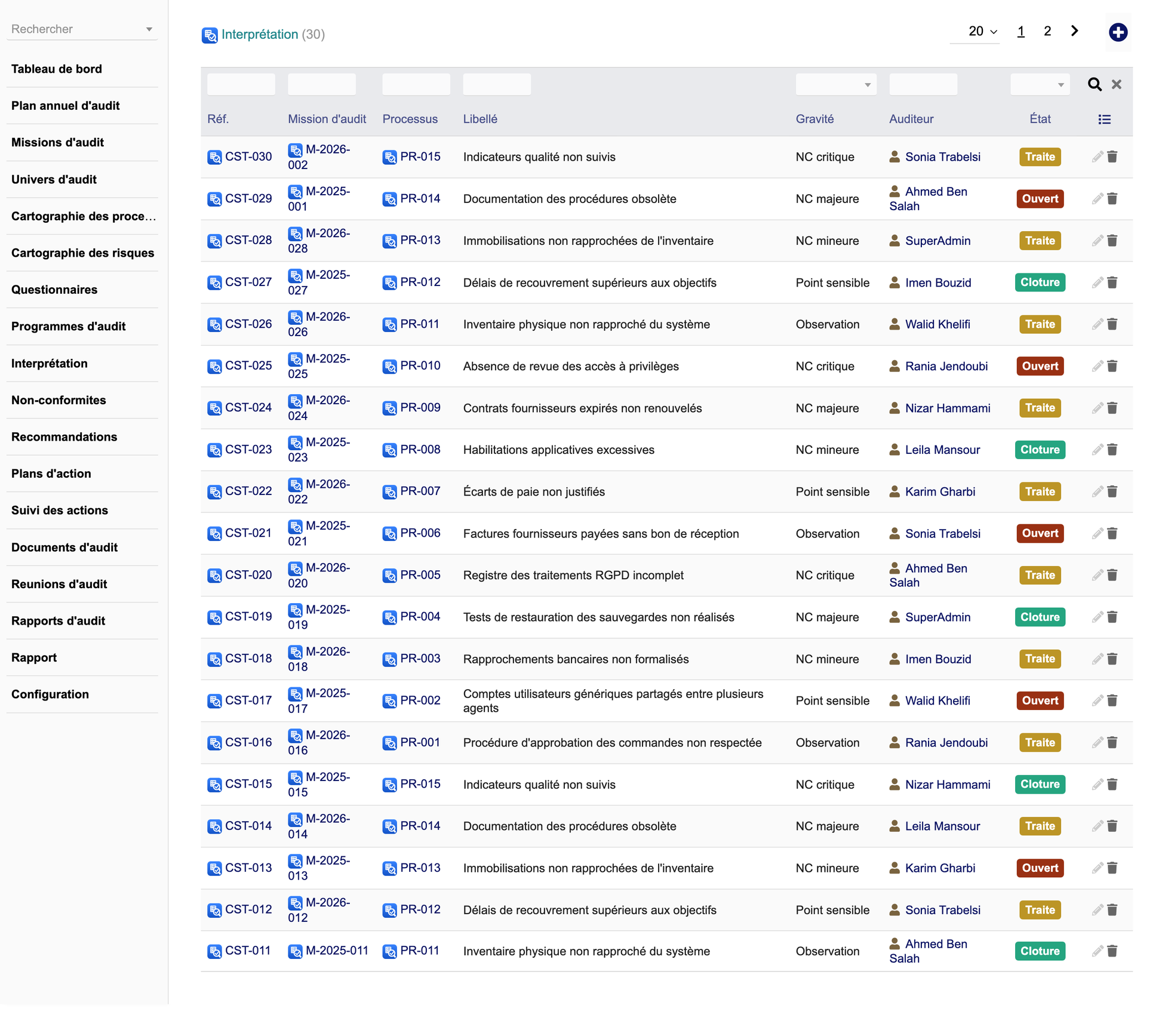1162x1036 pixels.
Task: Open auditor Imen Bouzid link in CST-027 row
Action: (x=937, y=282)
